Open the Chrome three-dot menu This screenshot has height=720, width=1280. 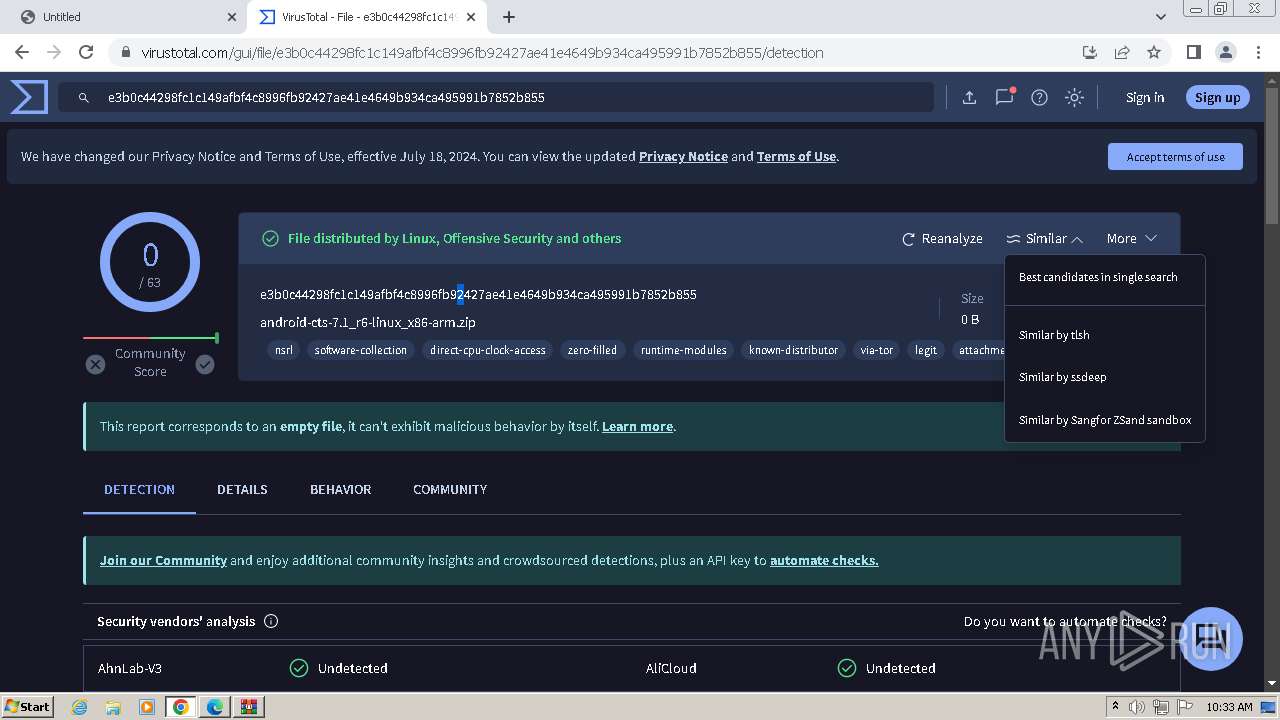tap(1257, 52)
